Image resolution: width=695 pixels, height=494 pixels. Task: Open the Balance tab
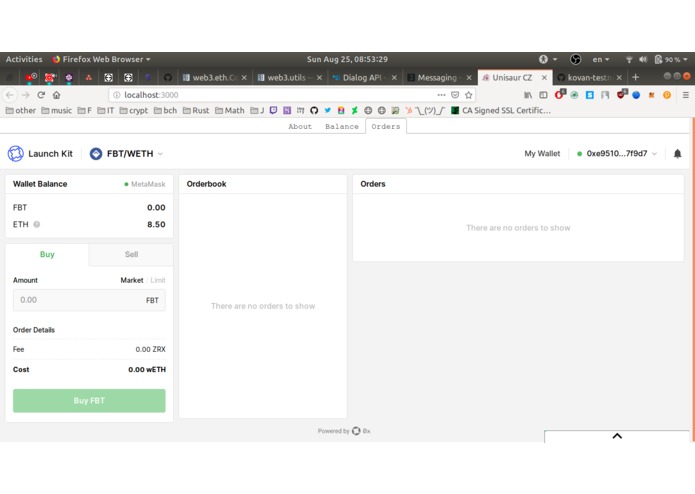[x=342, y=126]
